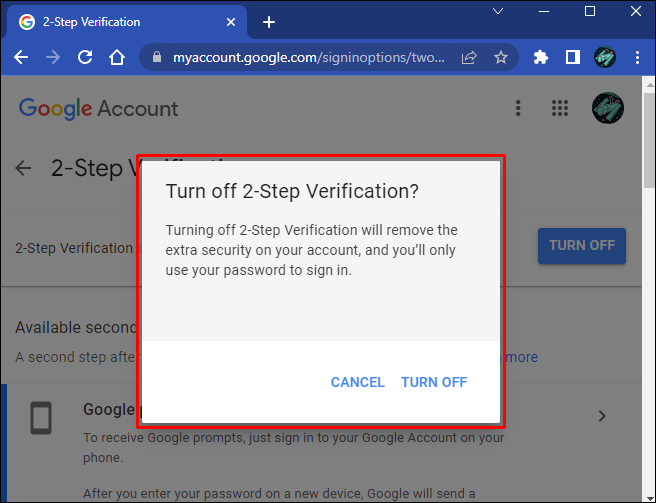Click the Google Account profile avatar

pos(608,108)
